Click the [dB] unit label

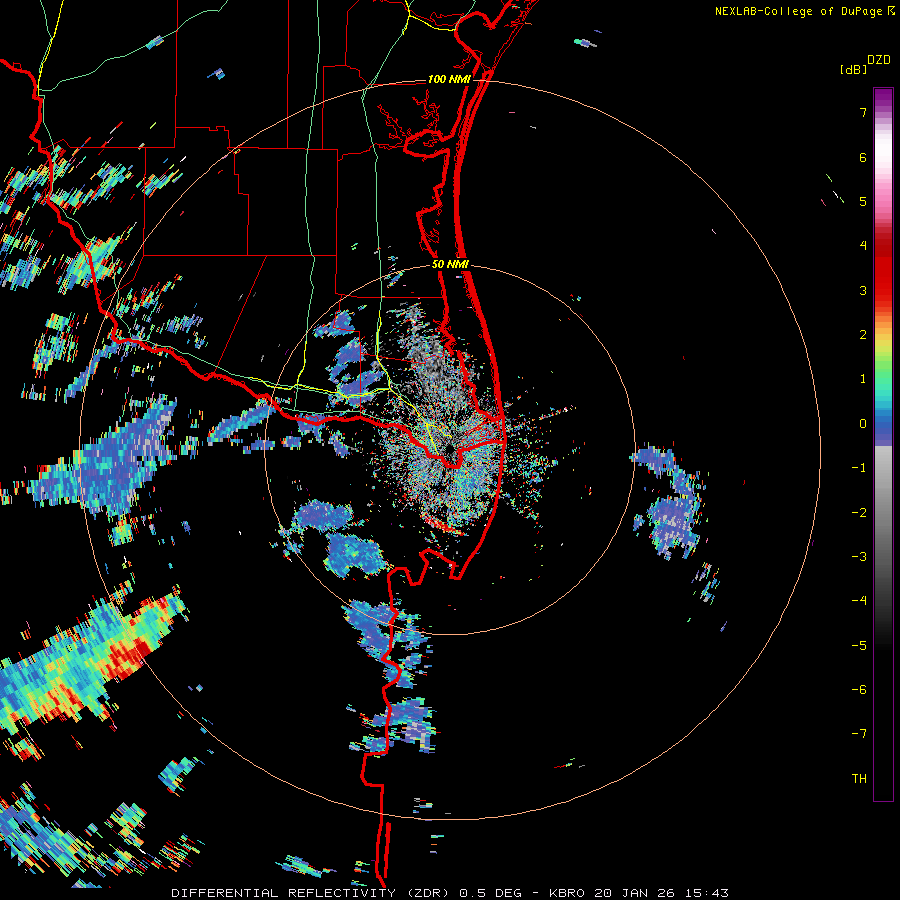pyautogui.click(x=854, y=69)
